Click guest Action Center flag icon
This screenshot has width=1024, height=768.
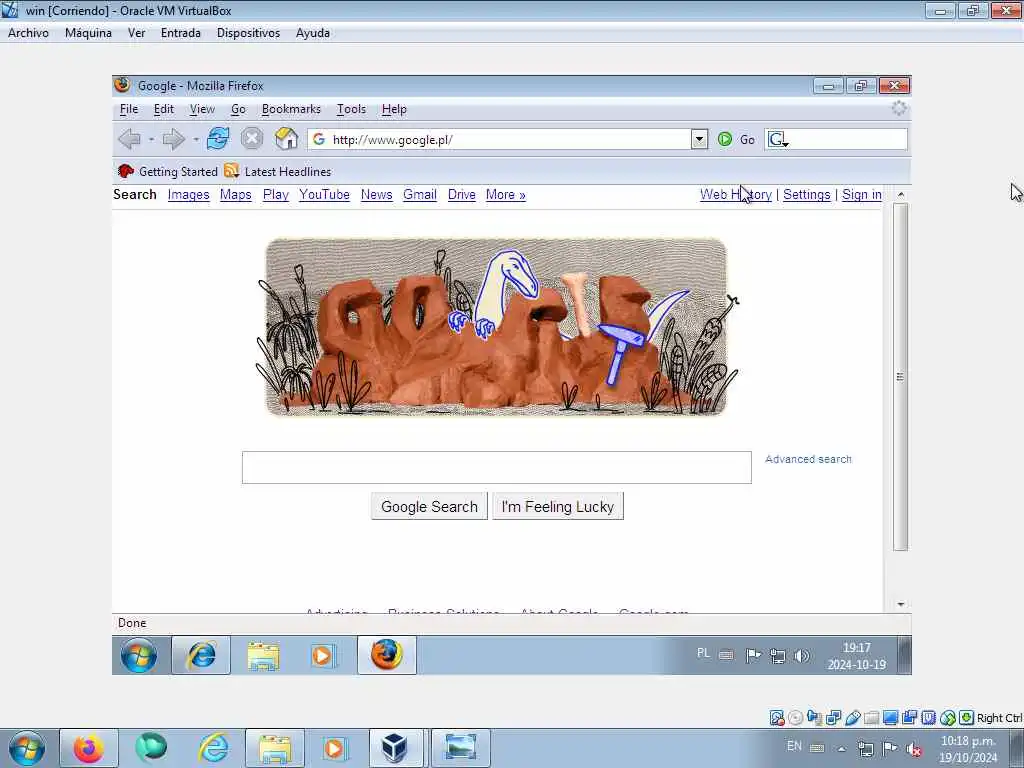(x=753, y=655)
